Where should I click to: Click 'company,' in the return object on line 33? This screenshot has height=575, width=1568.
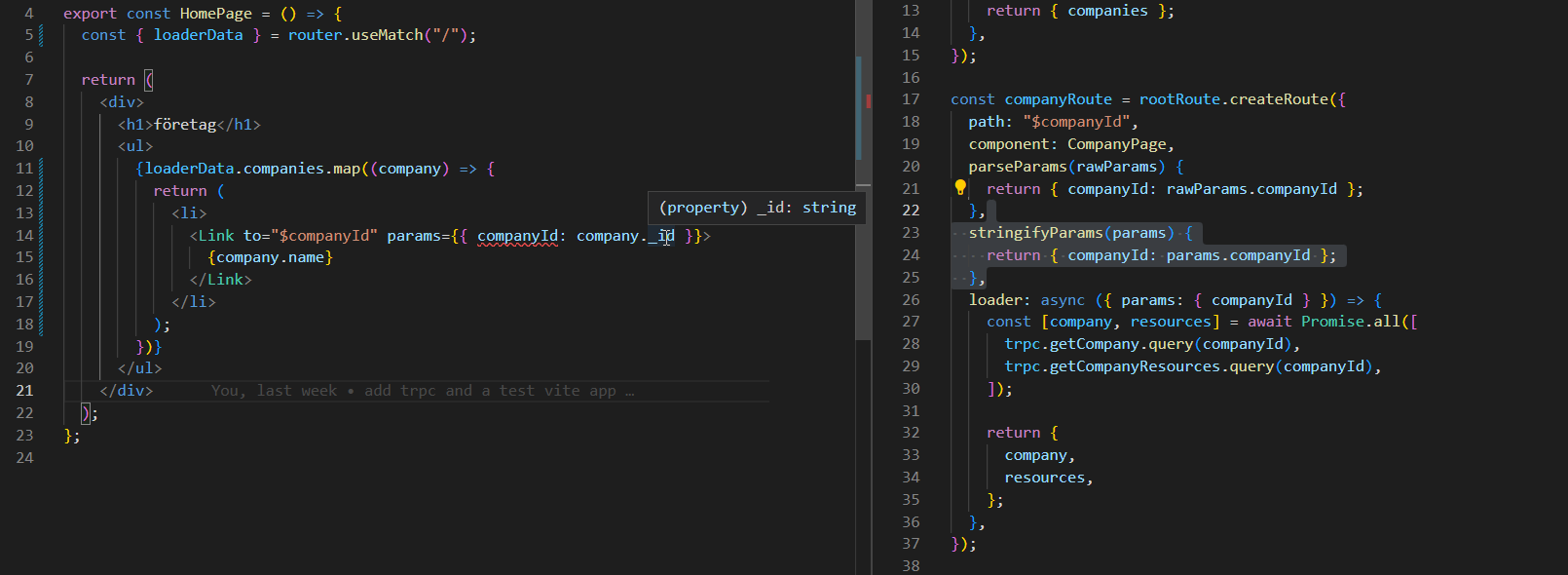(1040, 455)
